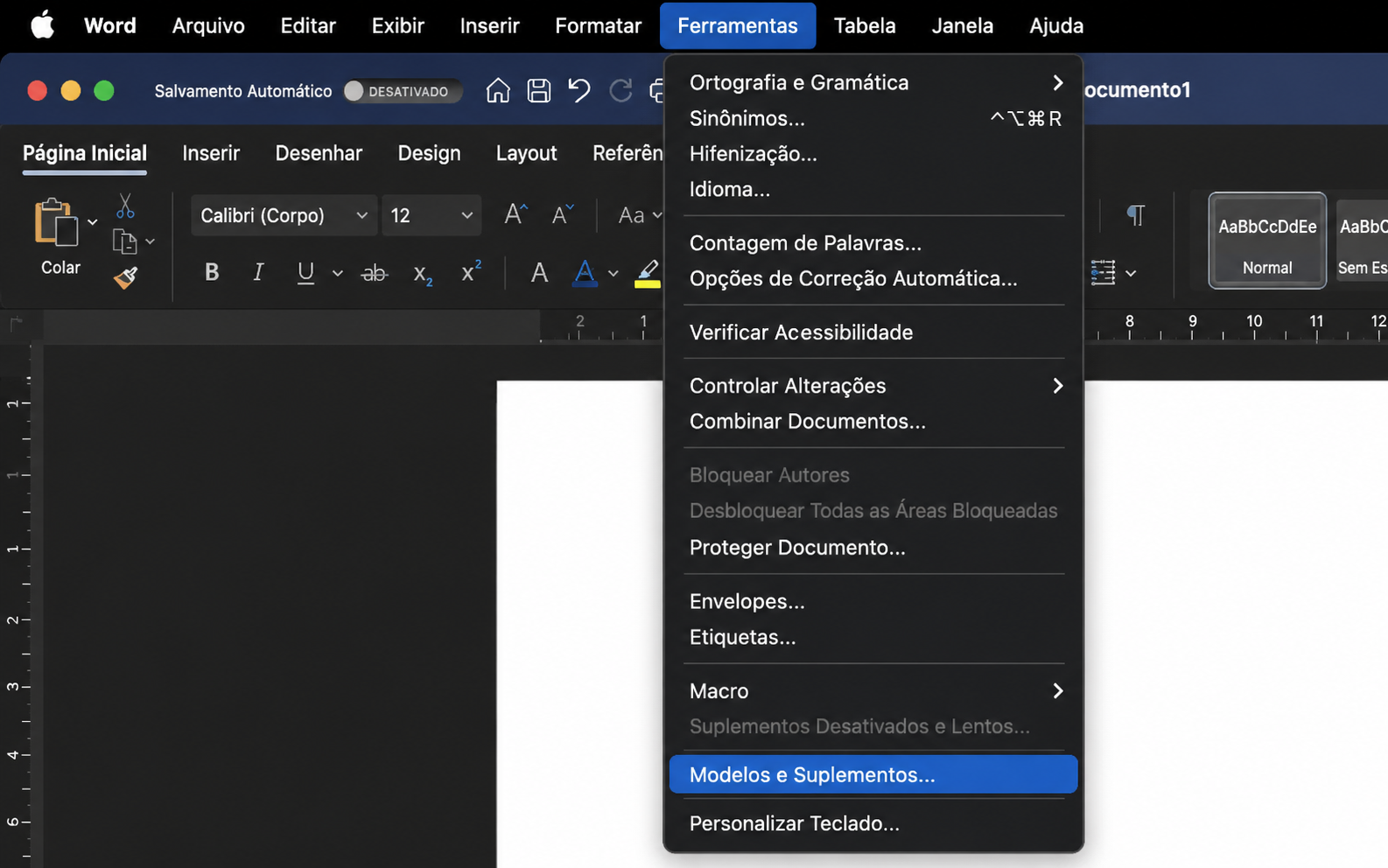This screenshot has height=868, width=1388.
Task: Open the Tabela menu
Action: pyautogui.click(x=865, y=25)
